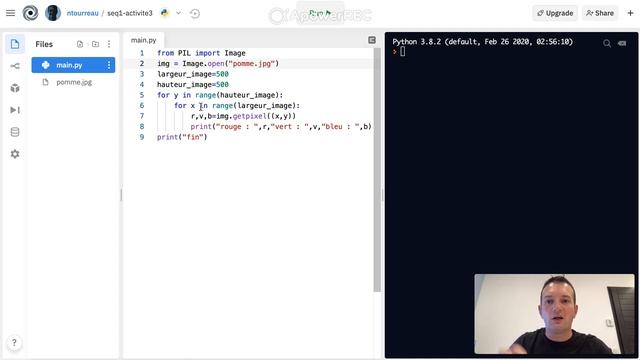Image resolution: width=640 pixels, height=360 pixels.
Task: Click the 'for x in range' line
Action: (237, 106)
